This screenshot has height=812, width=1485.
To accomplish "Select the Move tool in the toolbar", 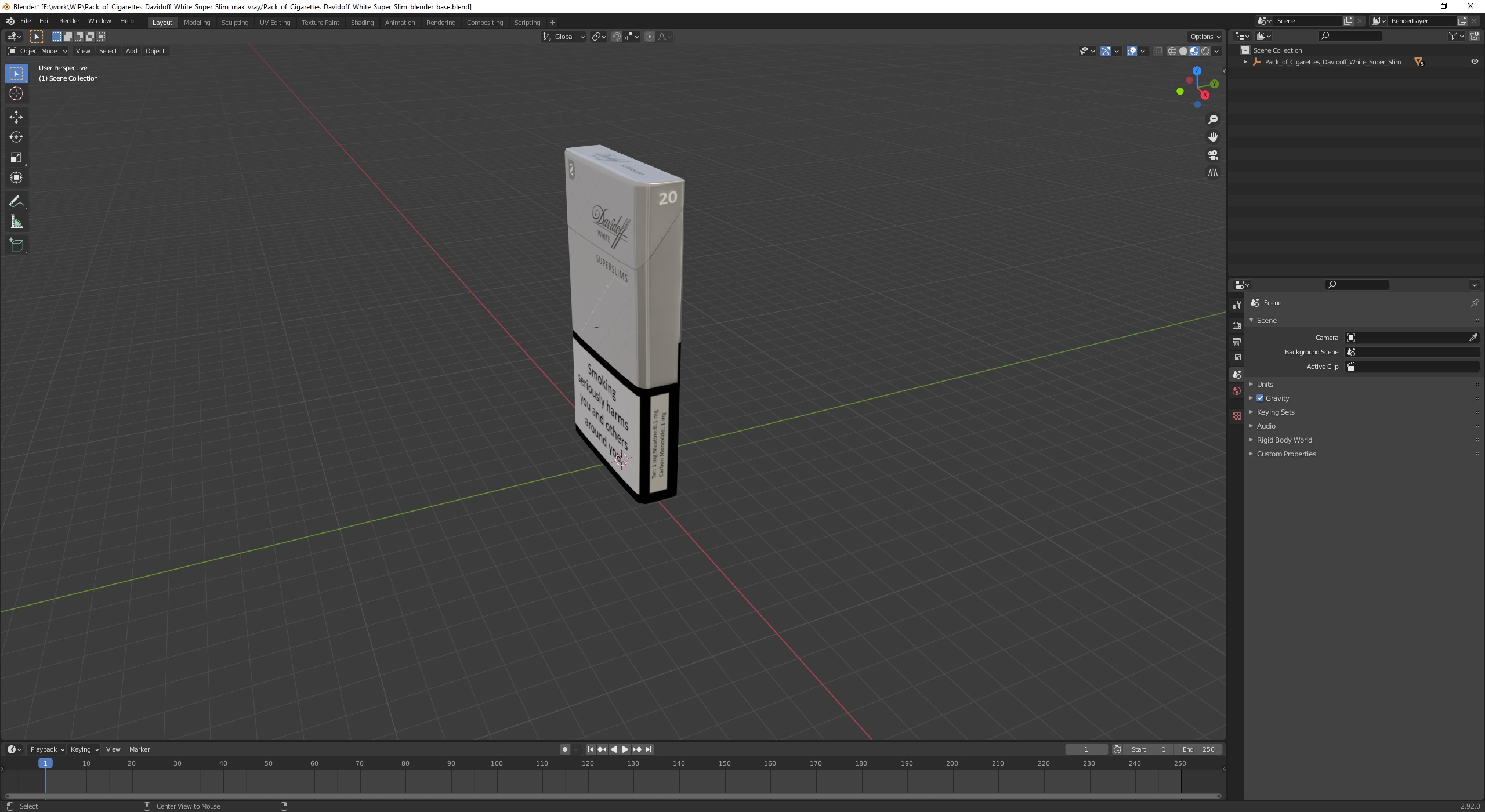I will [x=16, y=117].
